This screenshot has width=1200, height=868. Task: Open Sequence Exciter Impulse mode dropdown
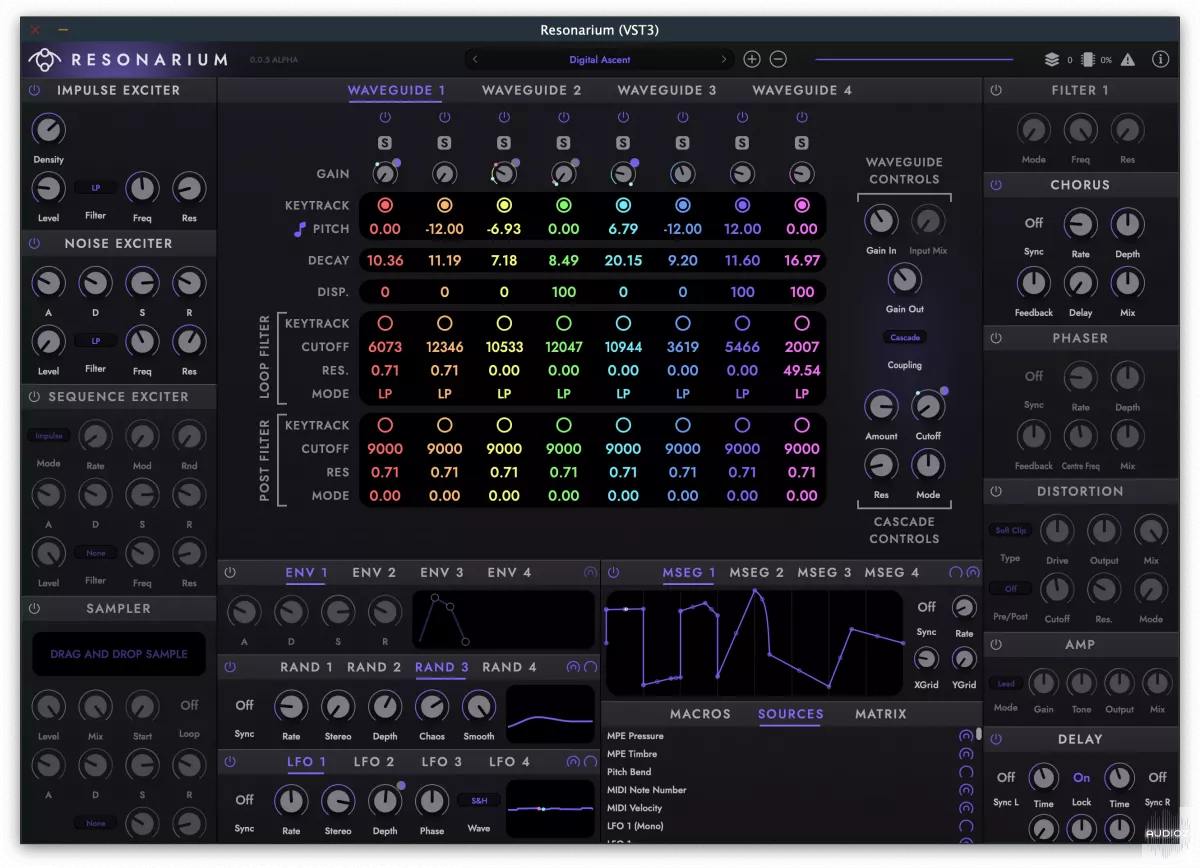(49, 436)
